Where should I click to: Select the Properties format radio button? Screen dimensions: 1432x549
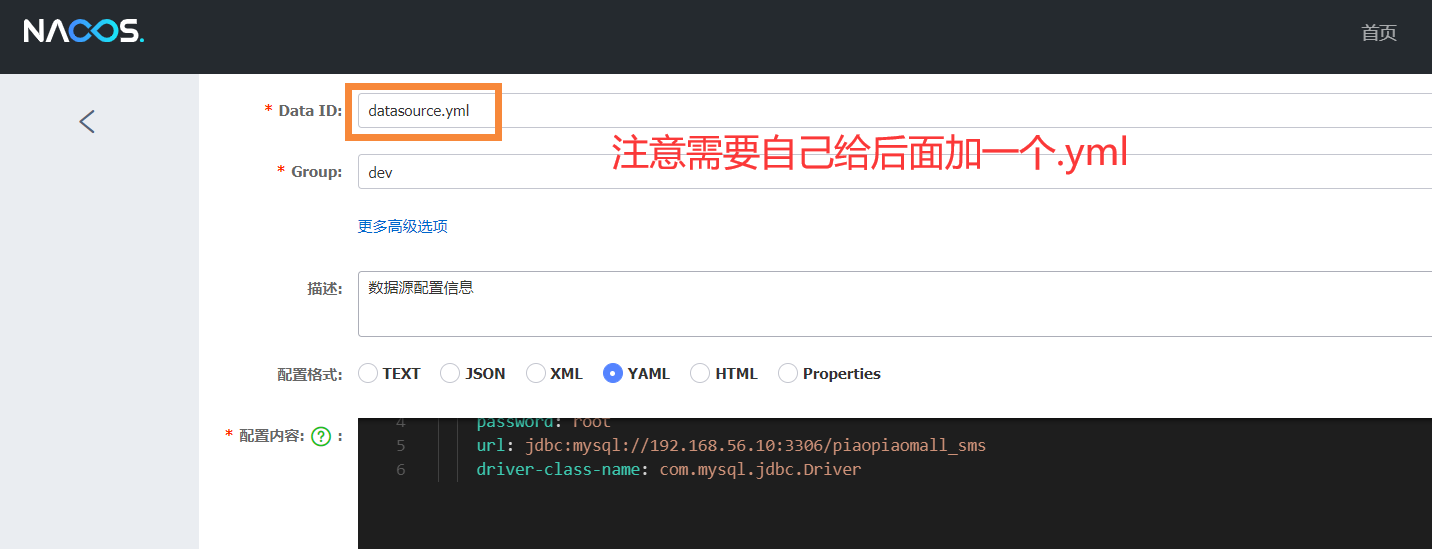(x=788, y=373)
